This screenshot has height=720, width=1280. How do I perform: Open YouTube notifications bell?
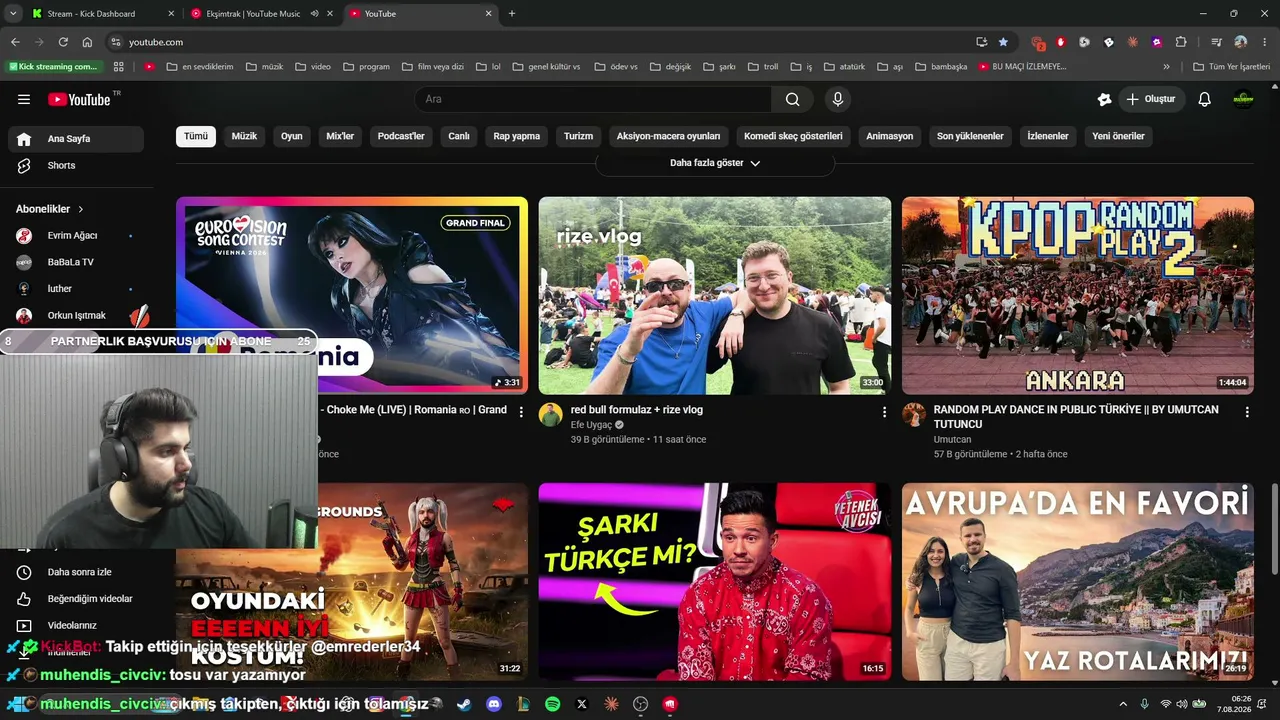[1205, 99]
